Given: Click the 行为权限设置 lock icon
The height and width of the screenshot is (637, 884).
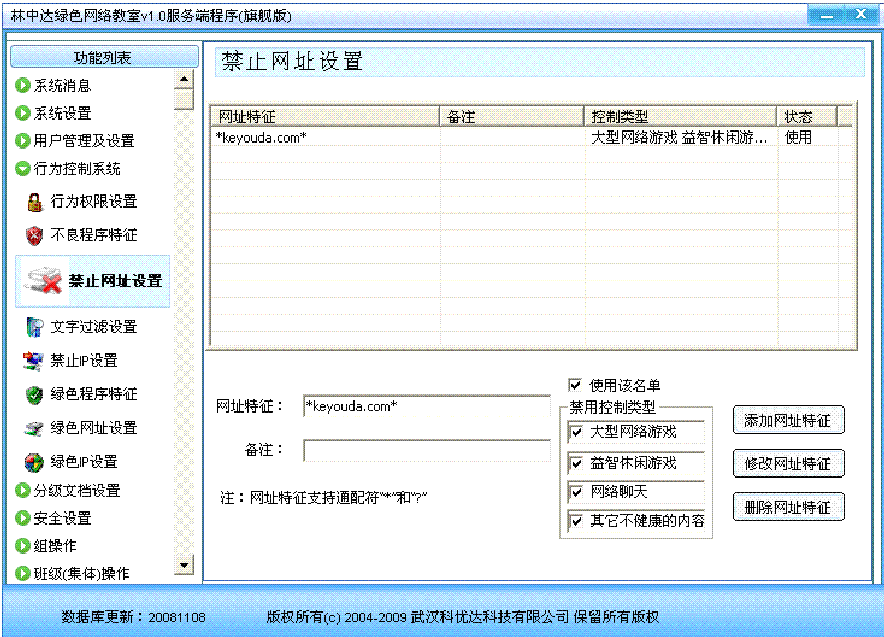Looking at the screenshot, I should (35, 202).
